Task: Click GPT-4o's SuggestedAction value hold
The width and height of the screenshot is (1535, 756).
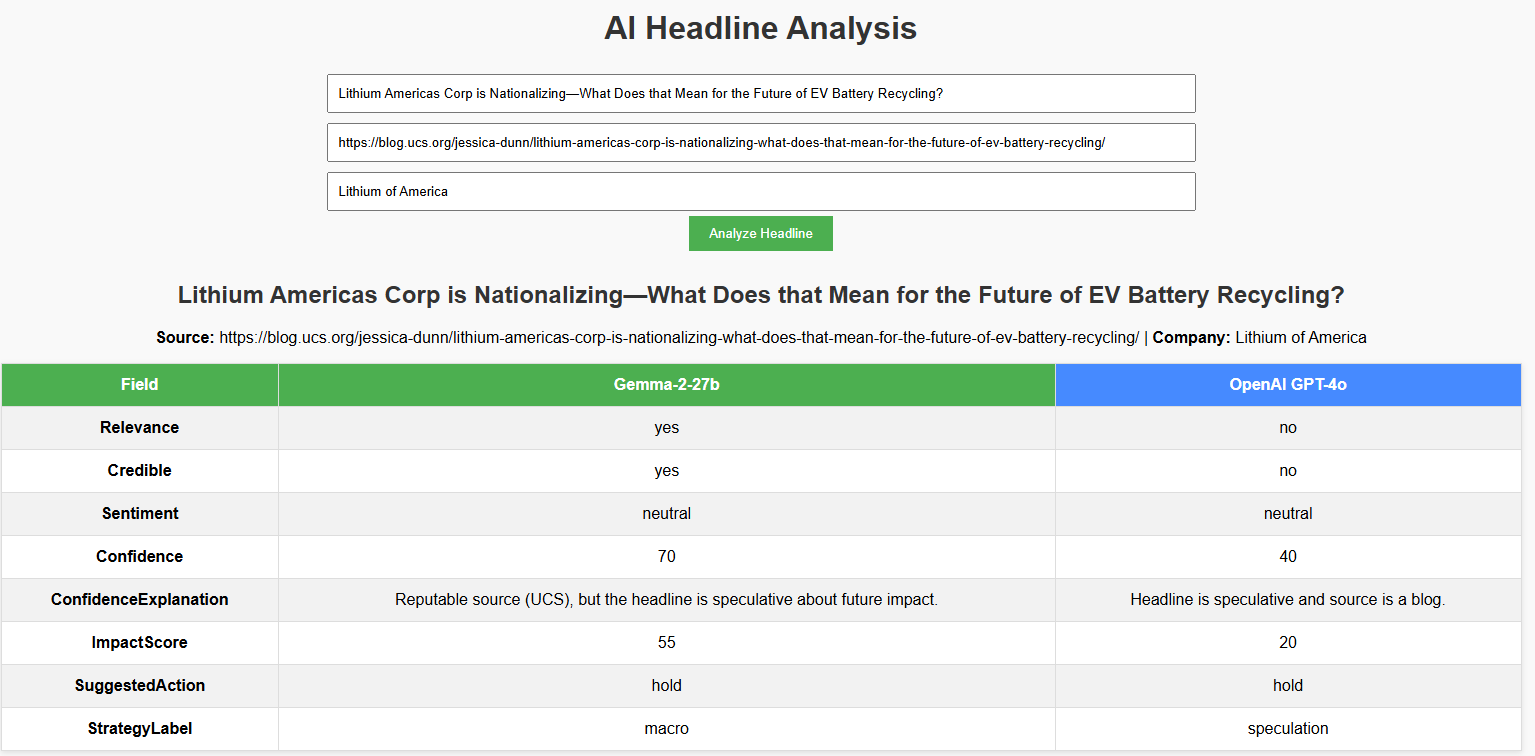Action: tap(1288, 686)
